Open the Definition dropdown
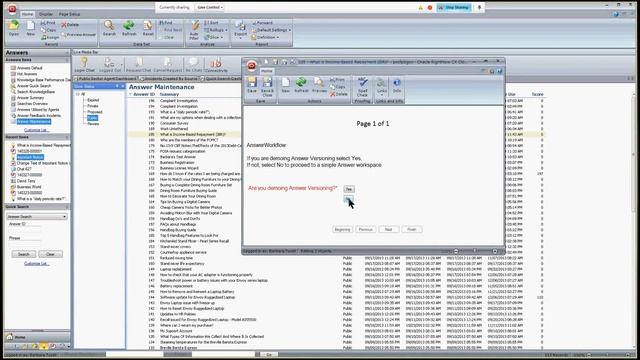Viewport: 640px width, 360px height. 265,37
